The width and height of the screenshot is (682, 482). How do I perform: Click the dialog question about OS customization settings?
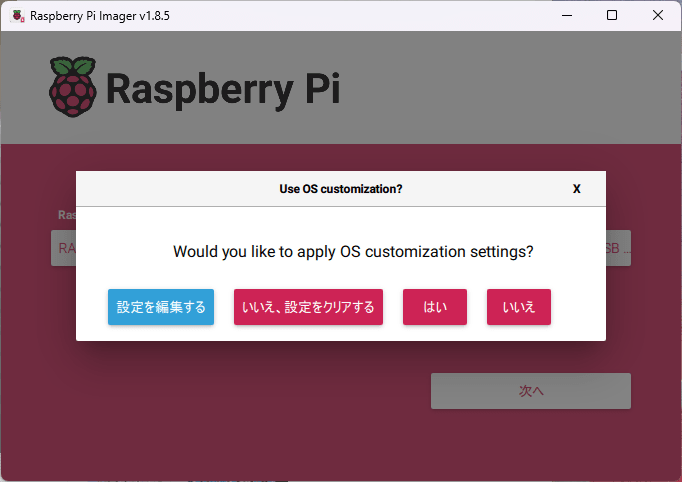pyautogui.click(x=353, y=252)
